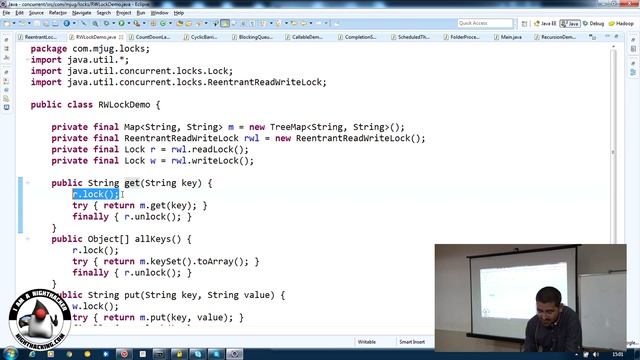640x360 pixels.
Task: Click the Run External Tools icon
Action: (137, 23)
